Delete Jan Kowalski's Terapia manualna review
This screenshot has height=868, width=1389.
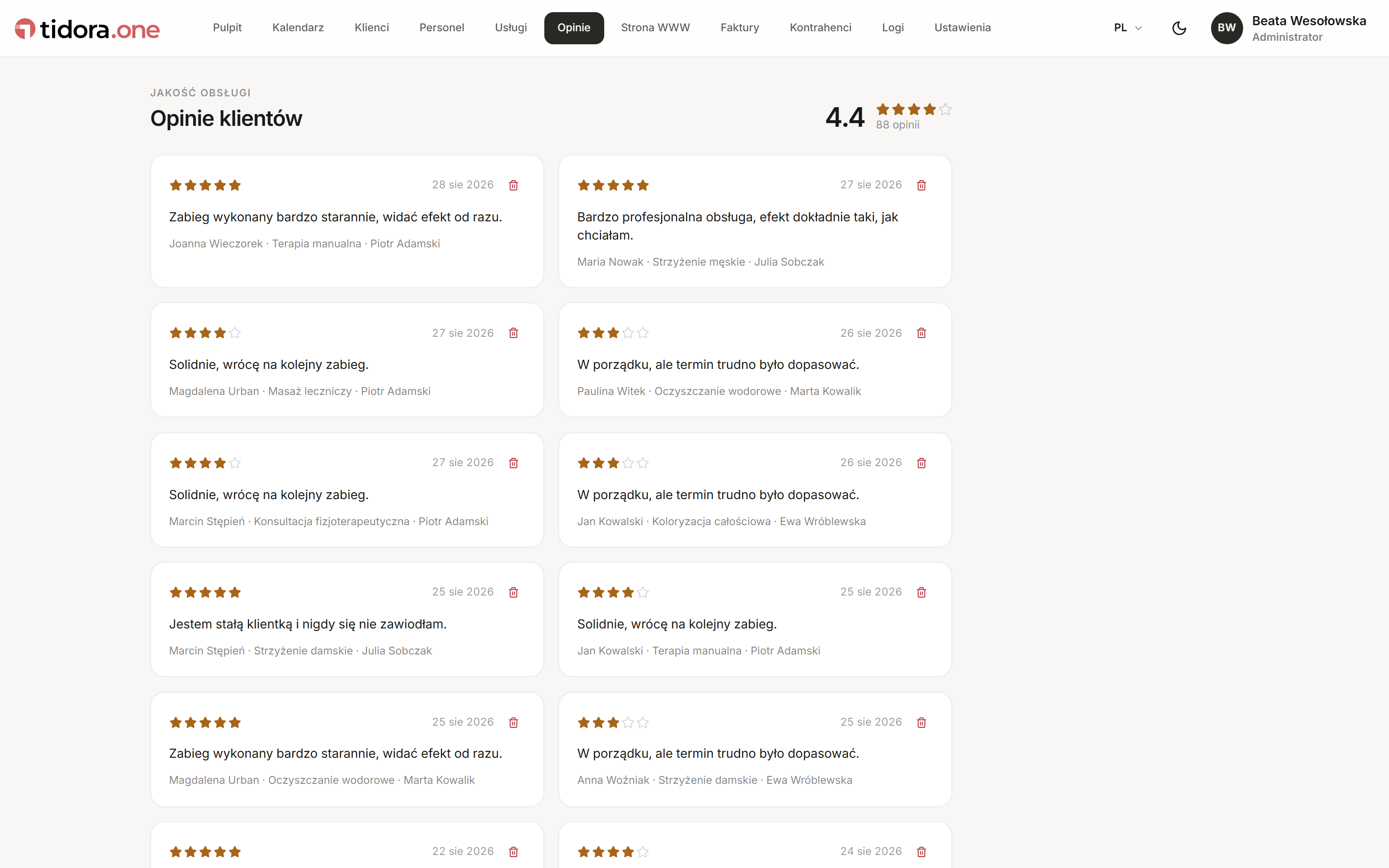(x=921, y=592)
